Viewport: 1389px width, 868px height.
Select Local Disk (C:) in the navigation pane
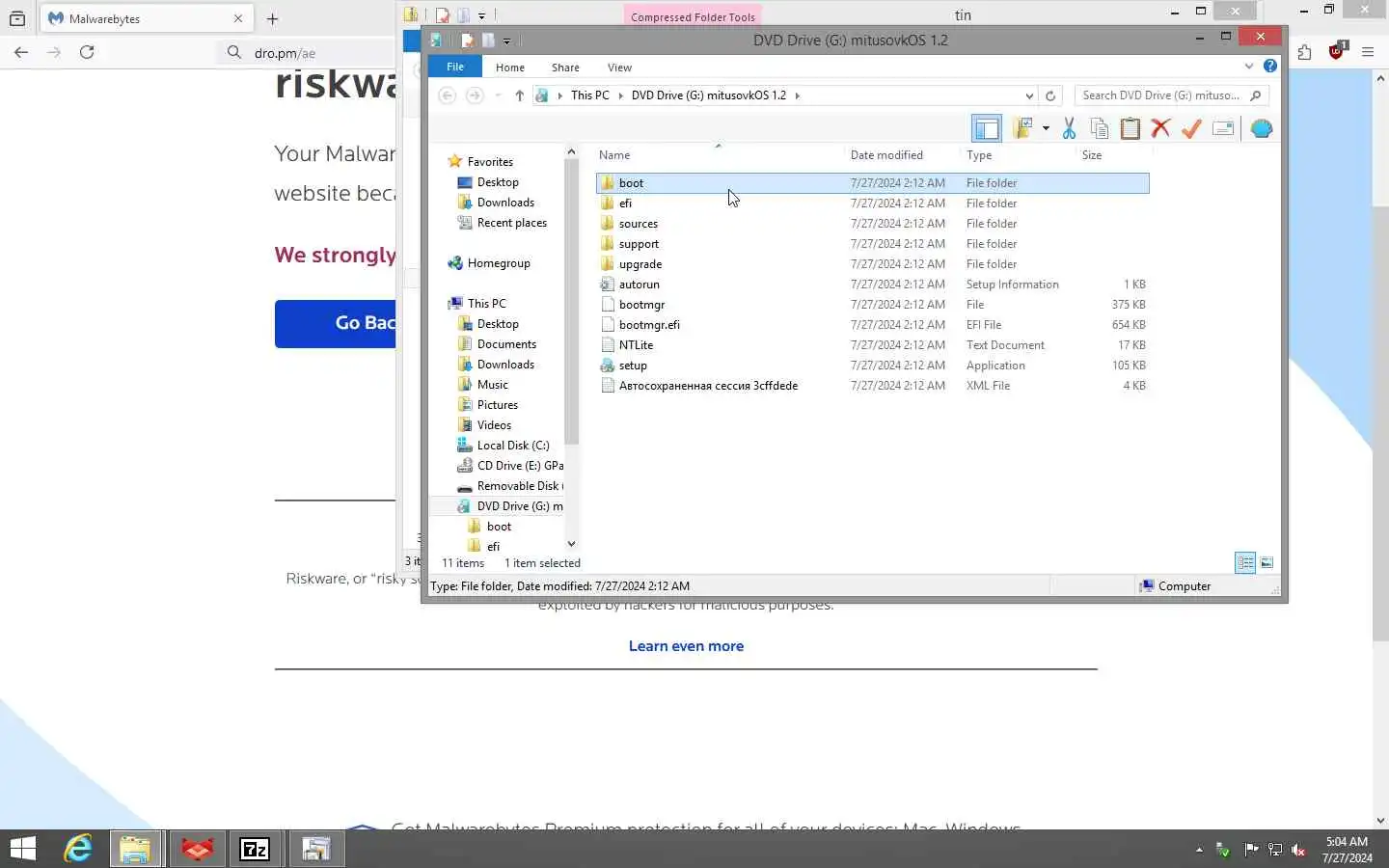point(512,446)
